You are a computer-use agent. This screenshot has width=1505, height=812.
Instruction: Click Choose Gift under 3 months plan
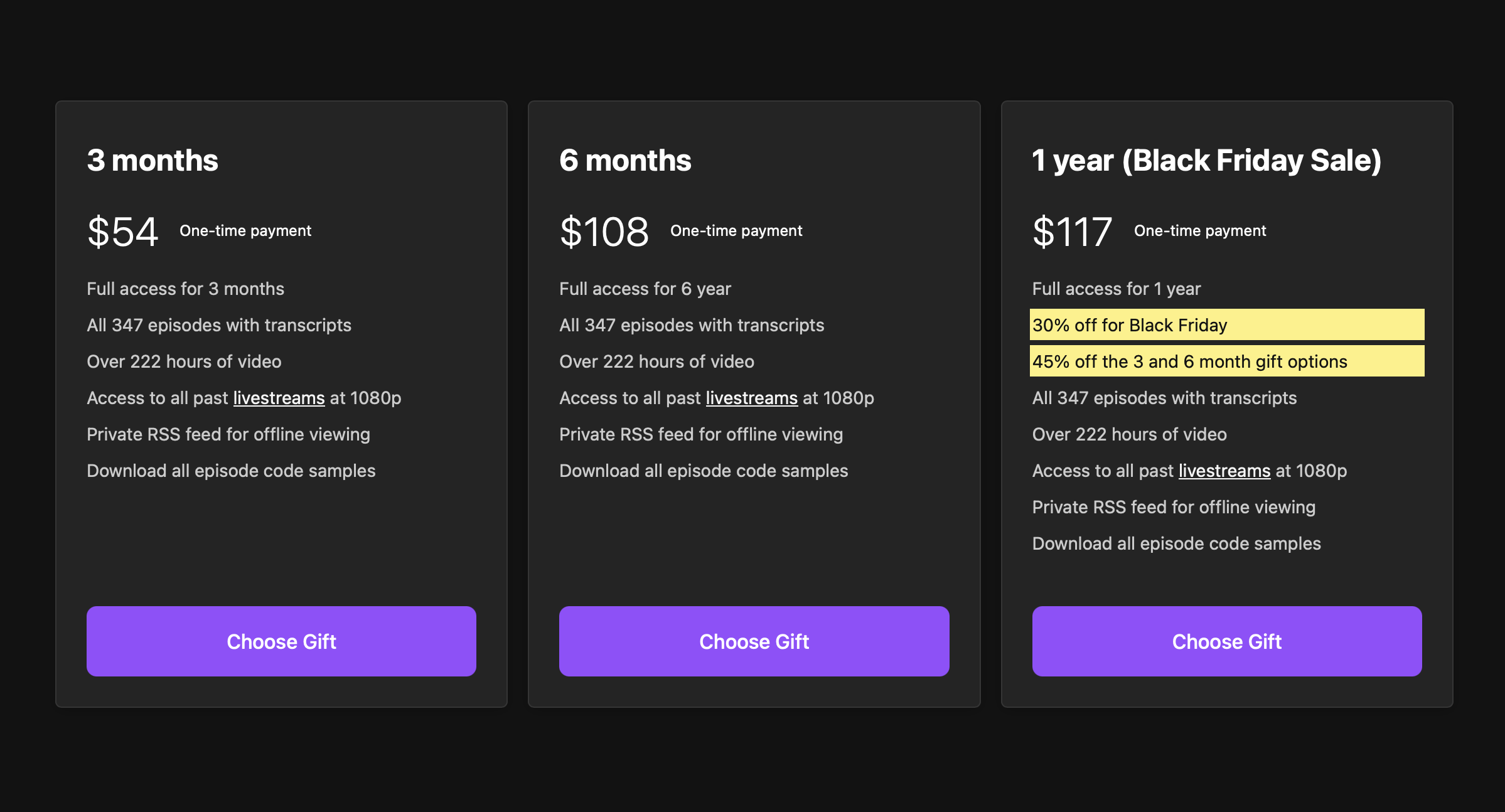(281, 641)
